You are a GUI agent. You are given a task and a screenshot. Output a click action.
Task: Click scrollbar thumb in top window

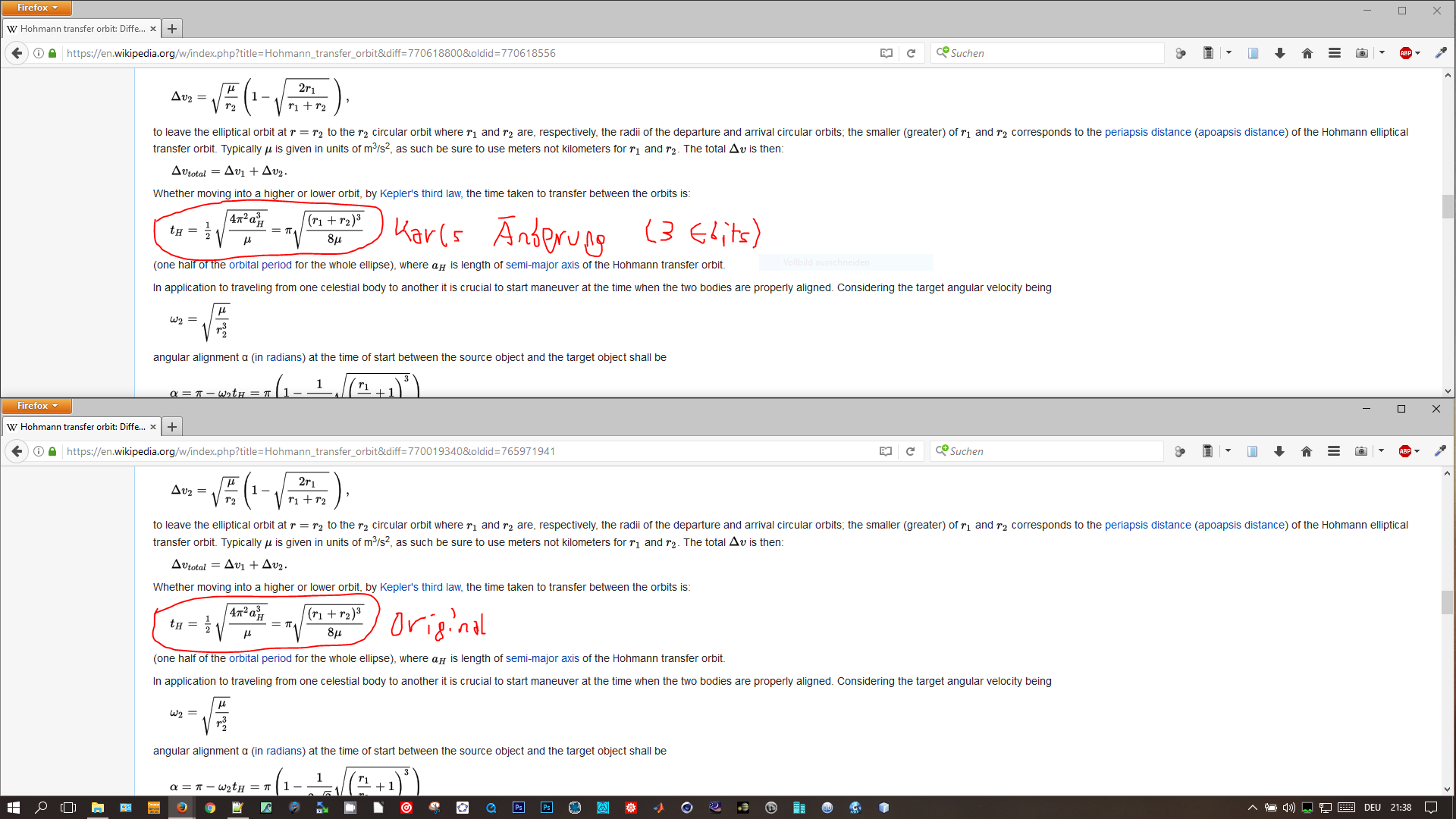pyautogui.click(x=1448, y=206)
